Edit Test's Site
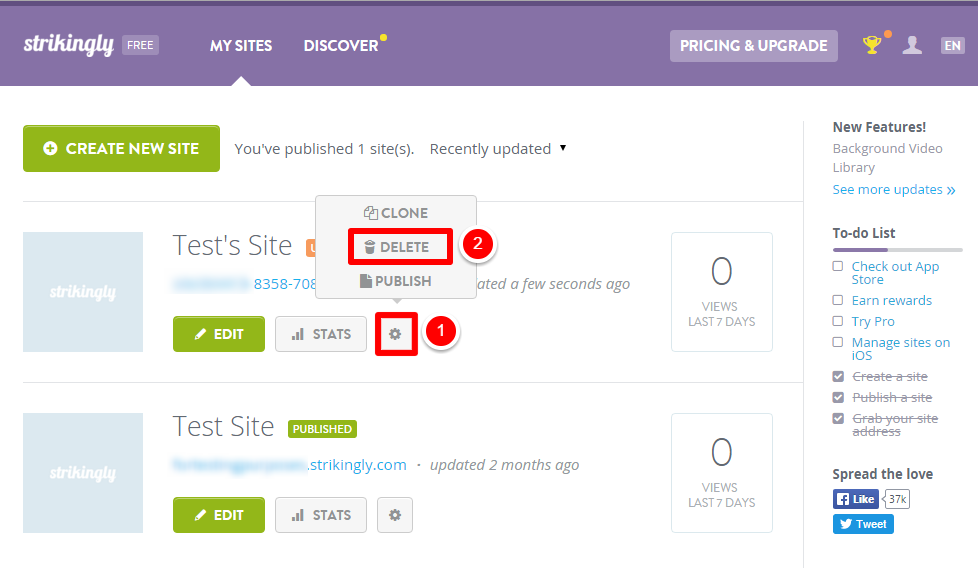 tap(219, 334)
